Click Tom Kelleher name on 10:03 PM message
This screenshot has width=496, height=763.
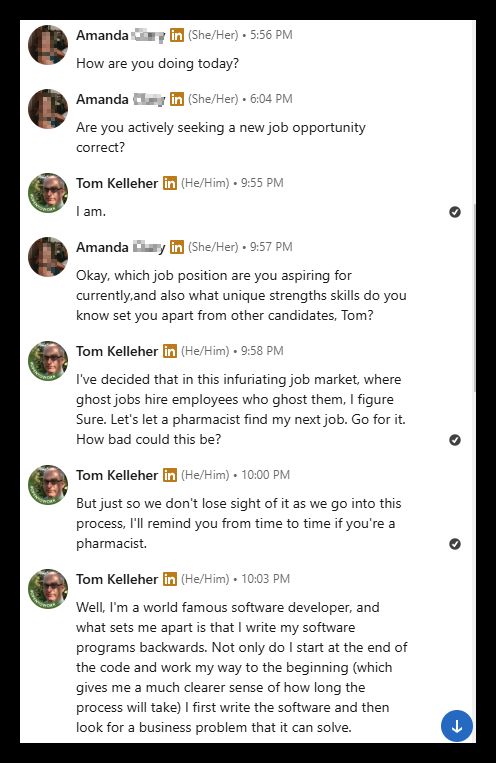pos(117,579)
